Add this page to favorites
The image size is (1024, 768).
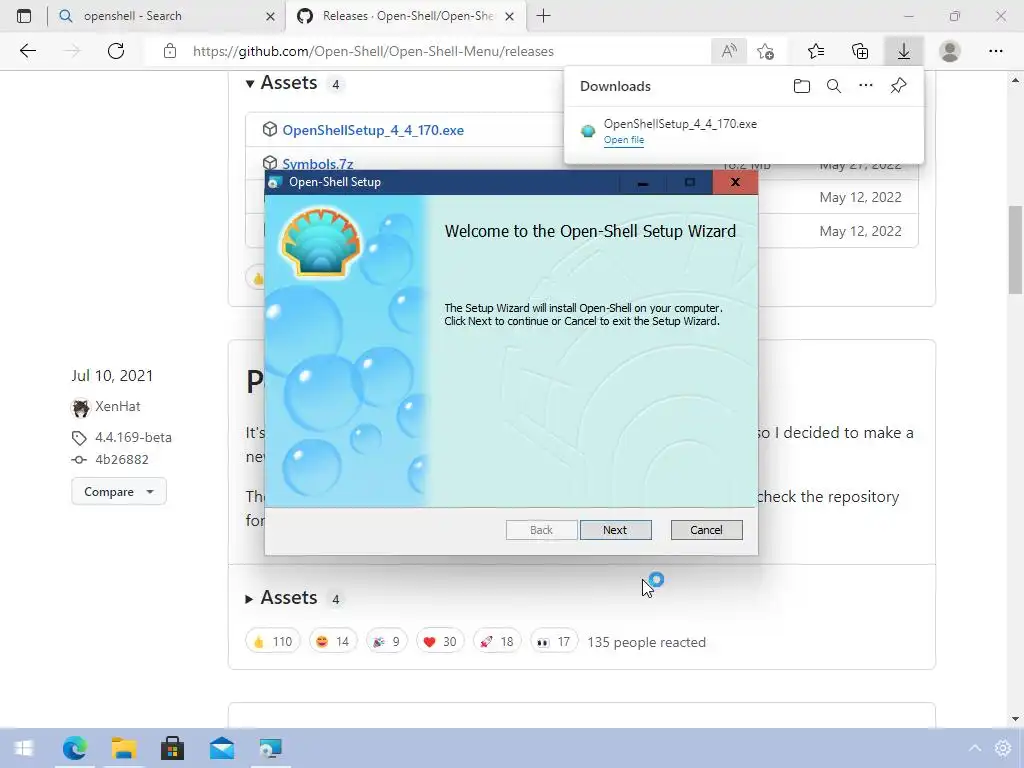point(765,51)
